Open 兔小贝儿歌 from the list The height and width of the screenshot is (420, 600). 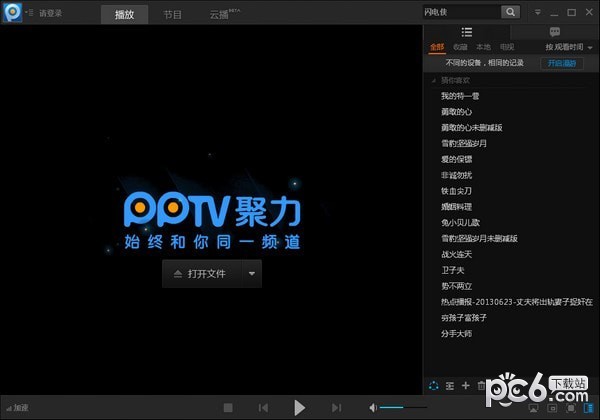(460, 223)
